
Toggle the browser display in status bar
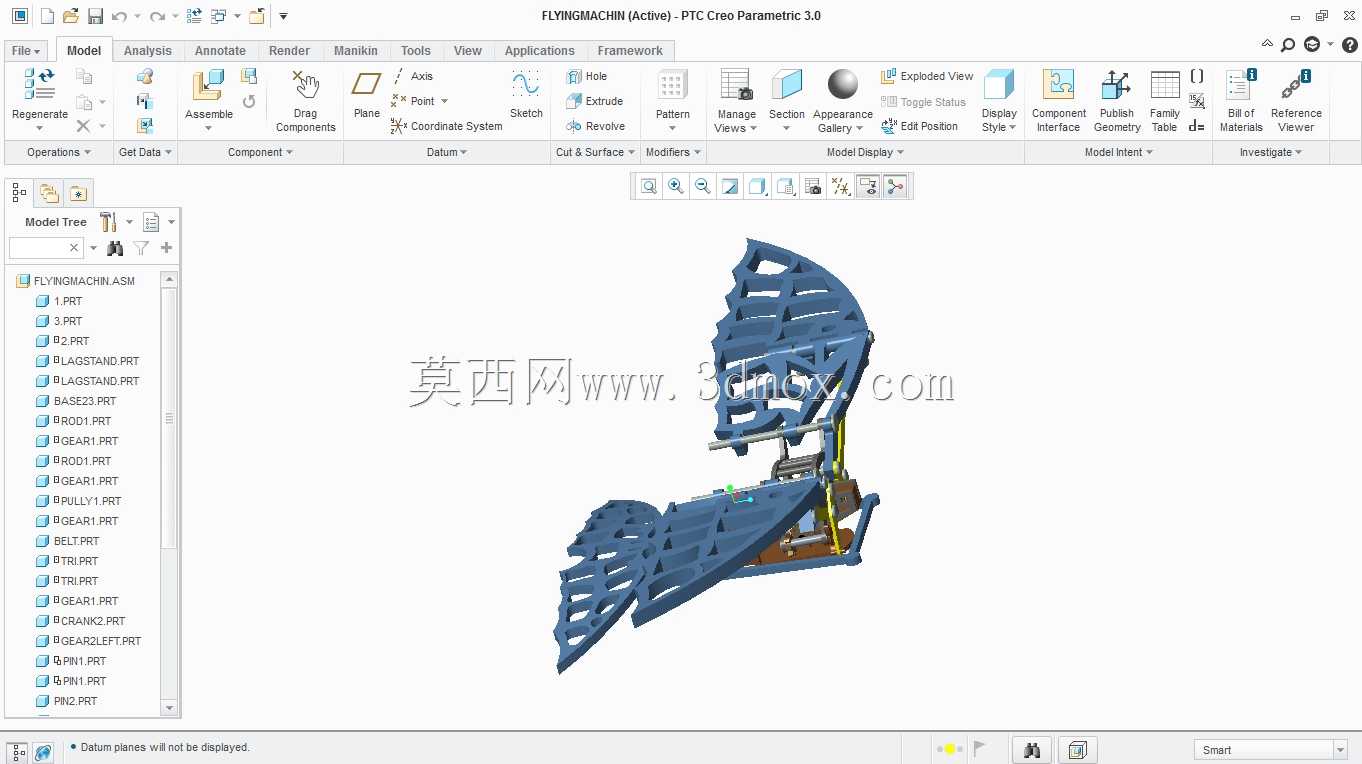[x=43, y=752]
